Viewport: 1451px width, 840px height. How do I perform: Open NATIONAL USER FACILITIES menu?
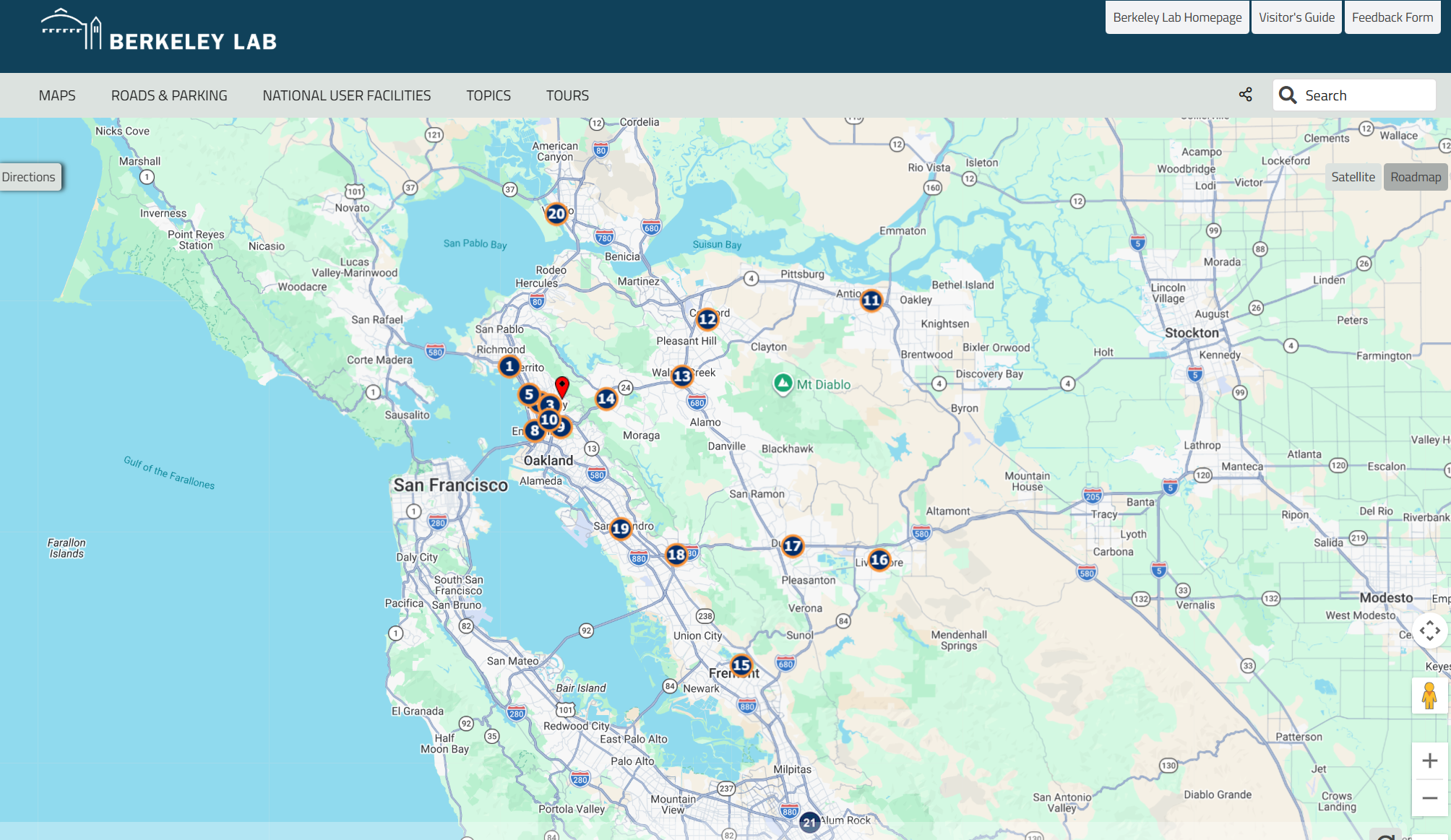(347, 95)
